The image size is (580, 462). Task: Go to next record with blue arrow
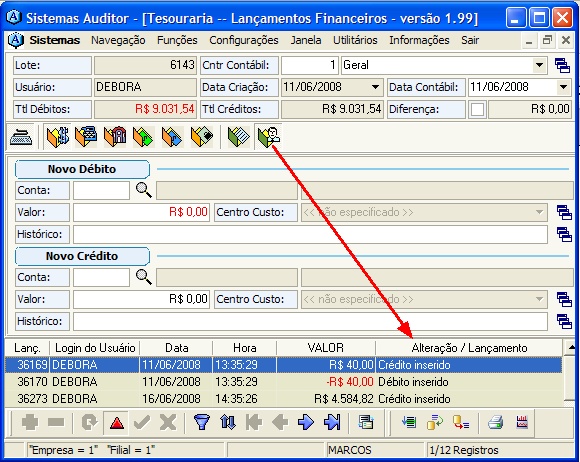point(306,422)
